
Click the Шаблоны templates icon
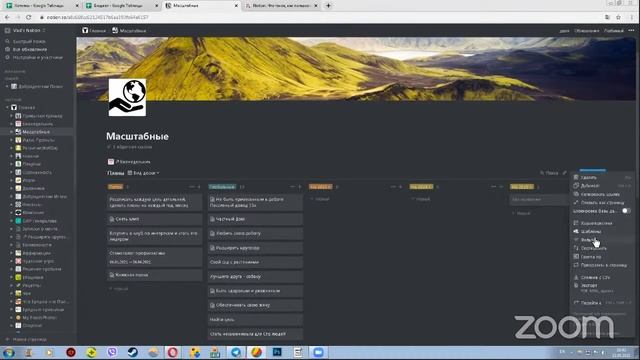576,231
